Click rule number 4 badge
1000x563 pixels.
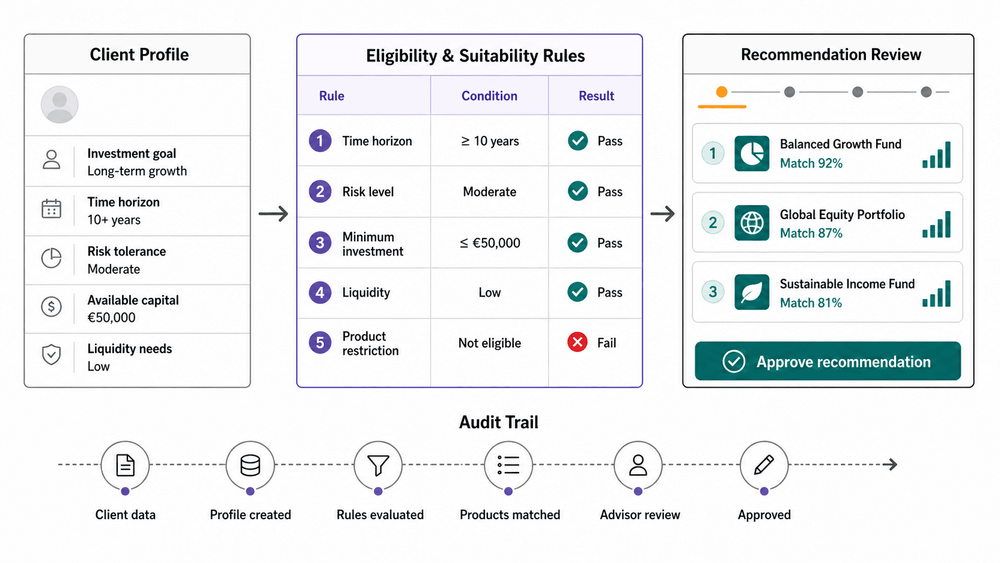320,293
